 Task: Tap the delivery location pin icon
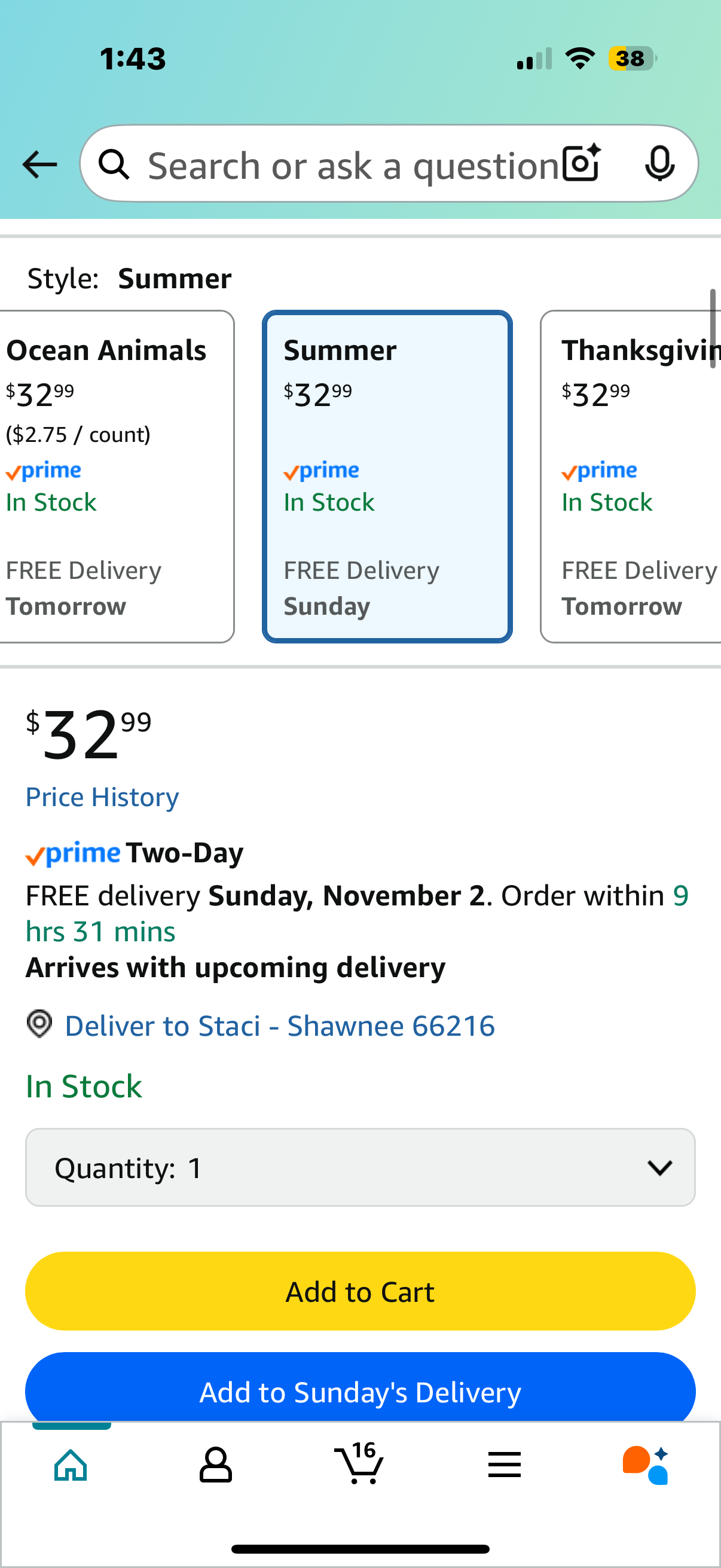[39, 1024]
